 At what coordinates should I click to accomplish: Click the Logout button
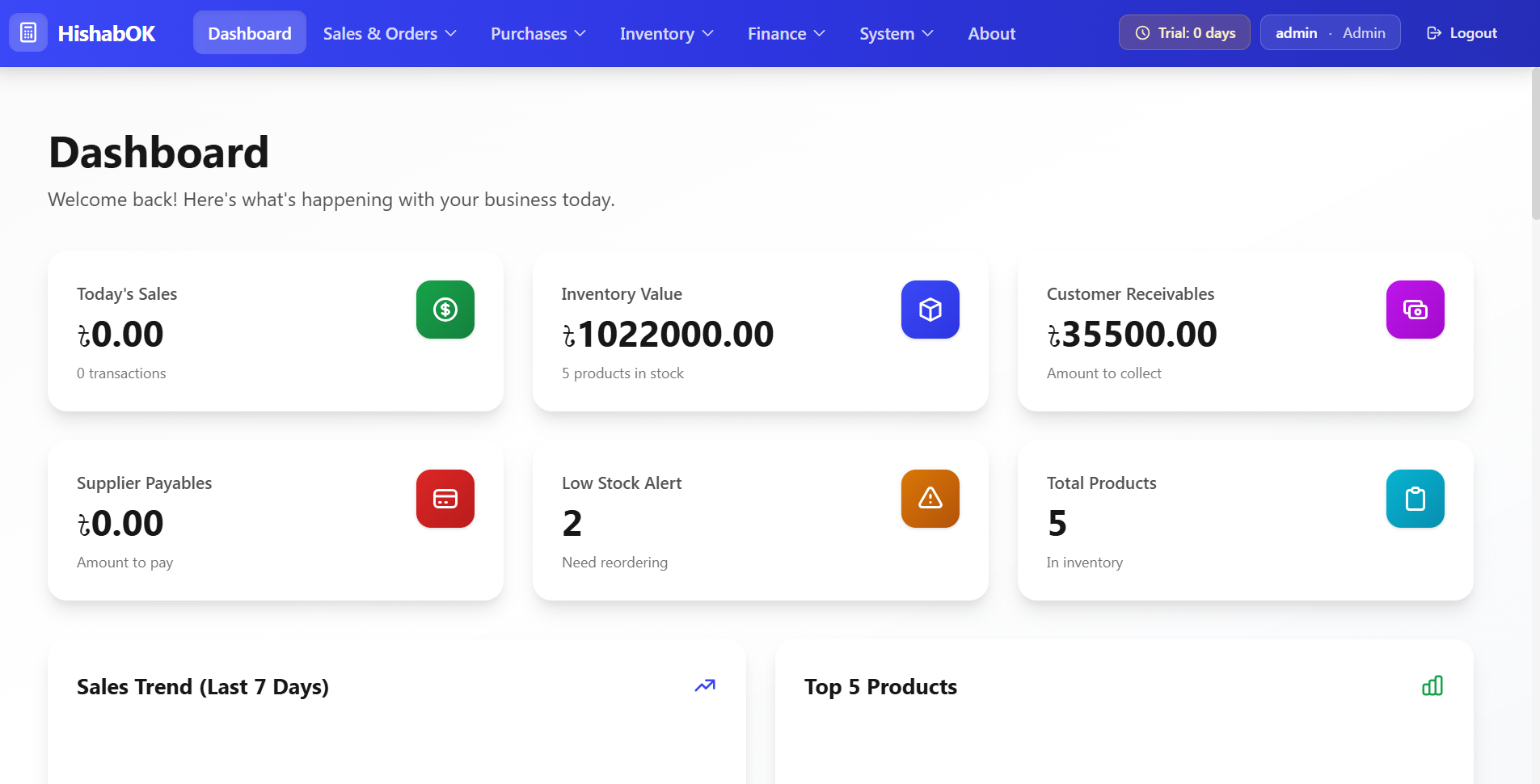[x=1462, y=33]
